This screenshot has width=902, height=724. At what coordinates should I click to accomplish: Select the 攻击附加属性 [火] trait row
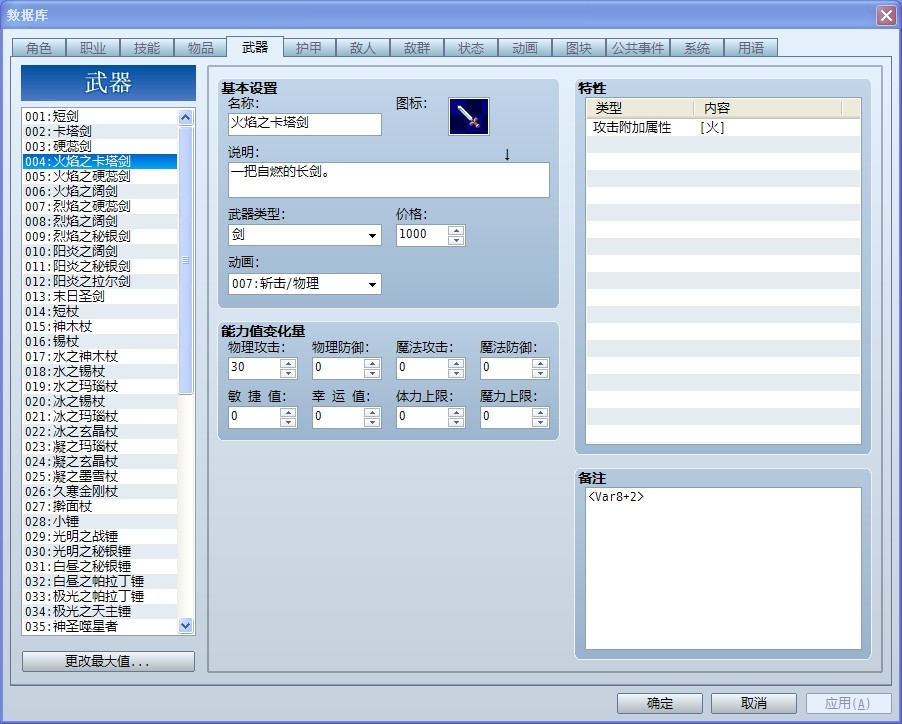723,128
